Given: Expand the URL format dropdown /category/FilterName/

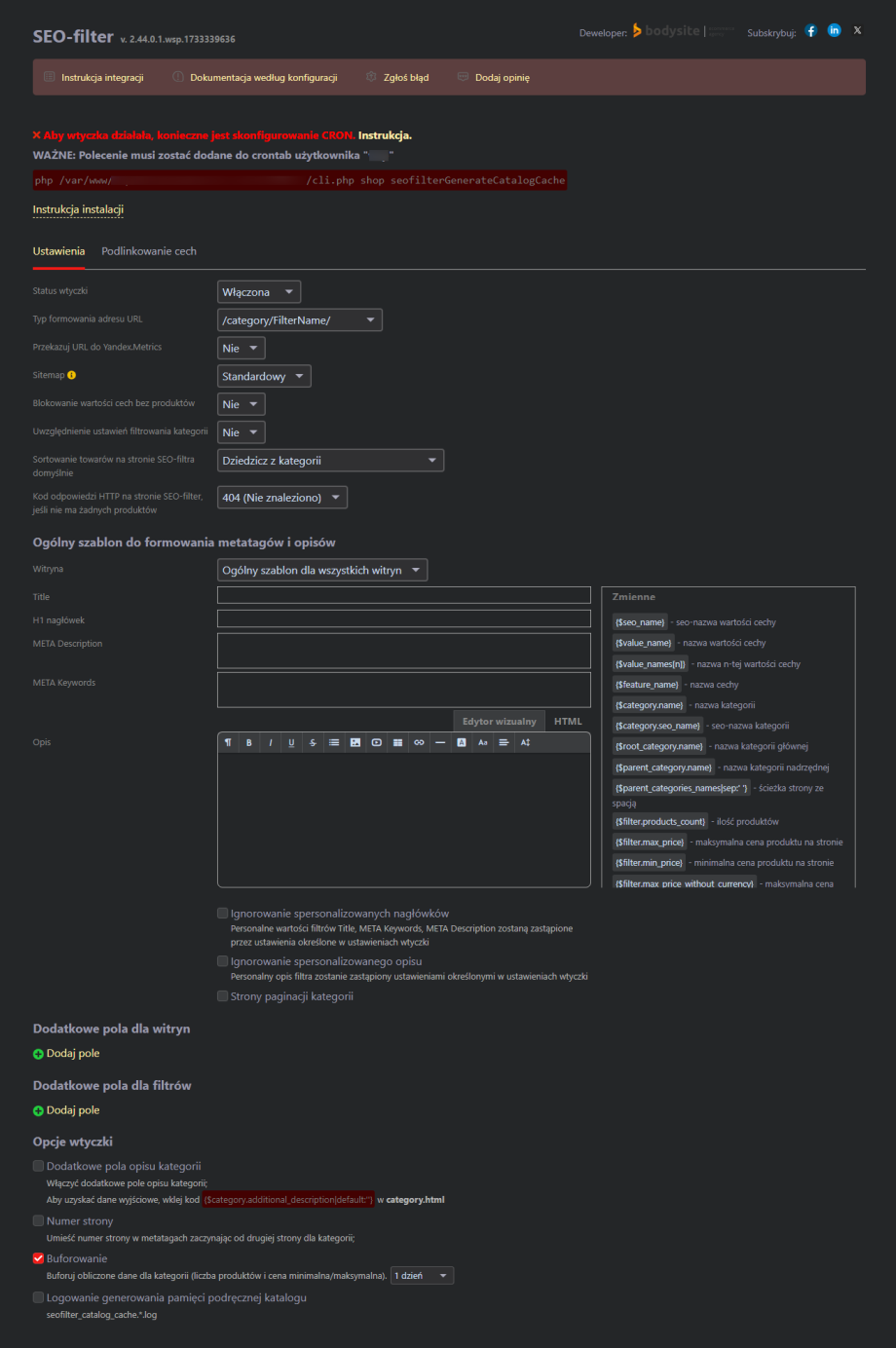Looking at the screenshot, I should pyautogui.click(x=299, y=320).
